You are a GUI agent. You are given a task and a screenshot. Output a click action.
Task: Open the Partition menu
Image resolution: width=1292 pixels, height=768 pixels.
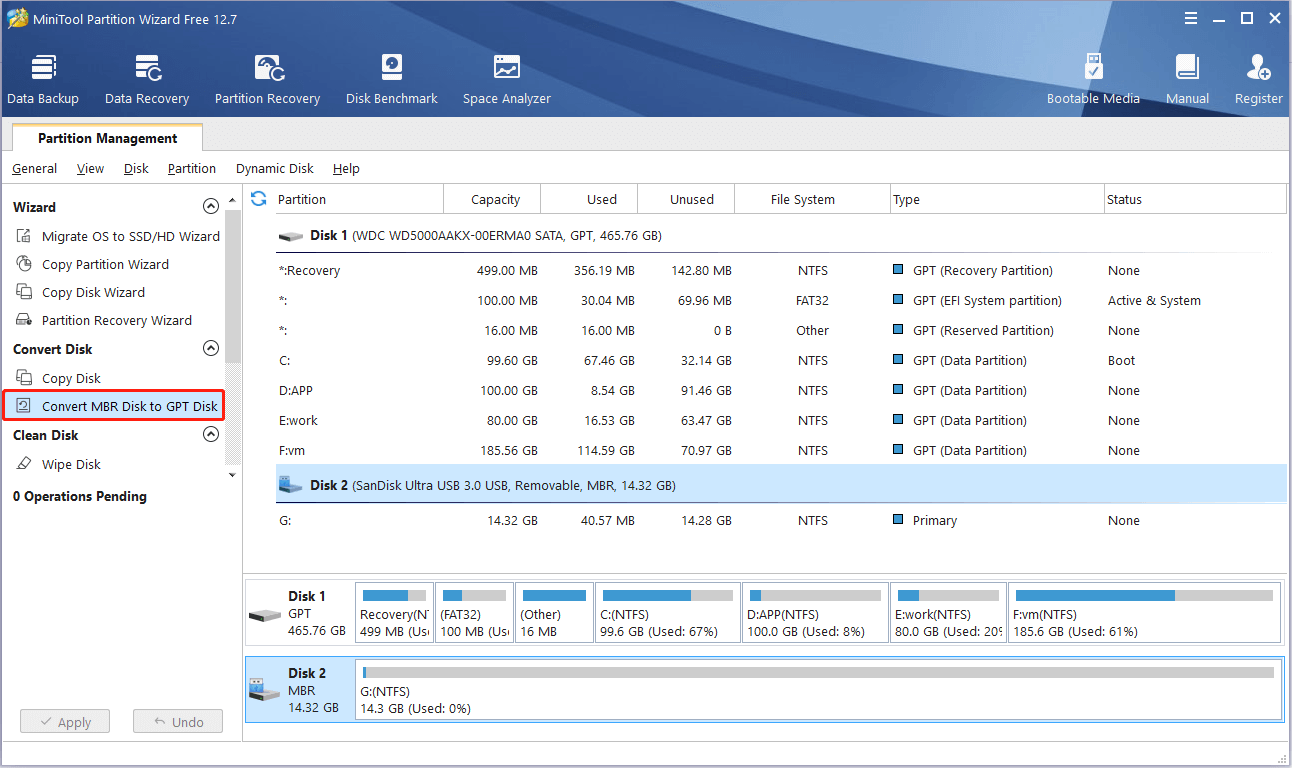192,169
